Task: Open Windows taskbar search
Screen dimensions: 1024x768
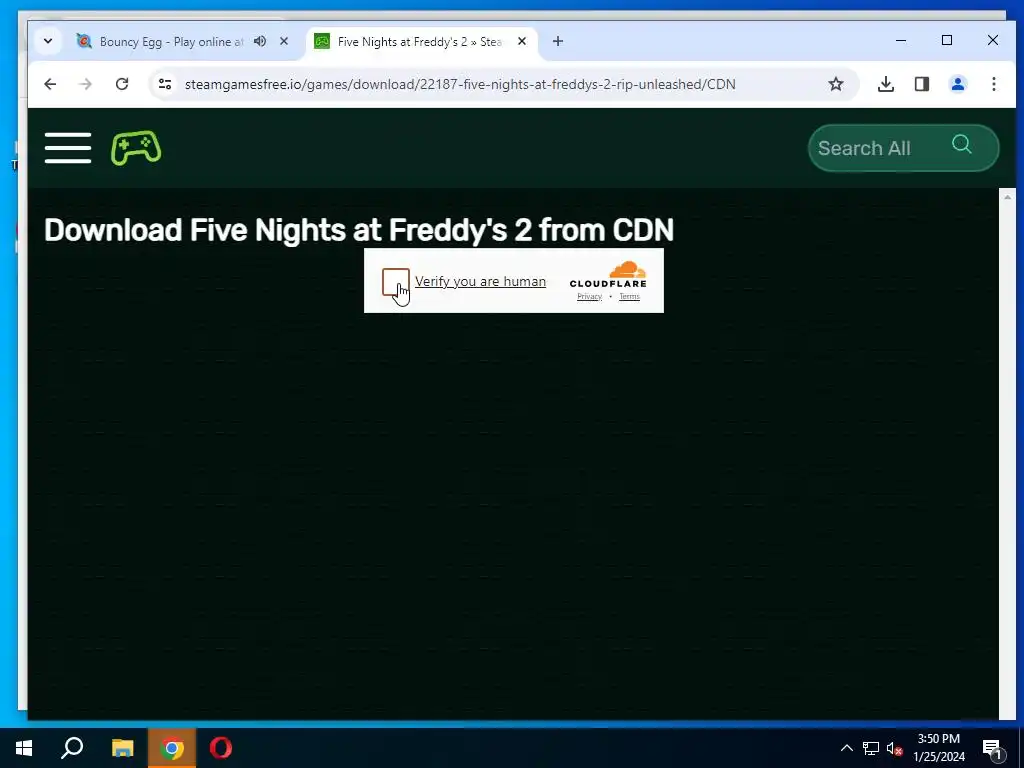Action: (72, 748)
